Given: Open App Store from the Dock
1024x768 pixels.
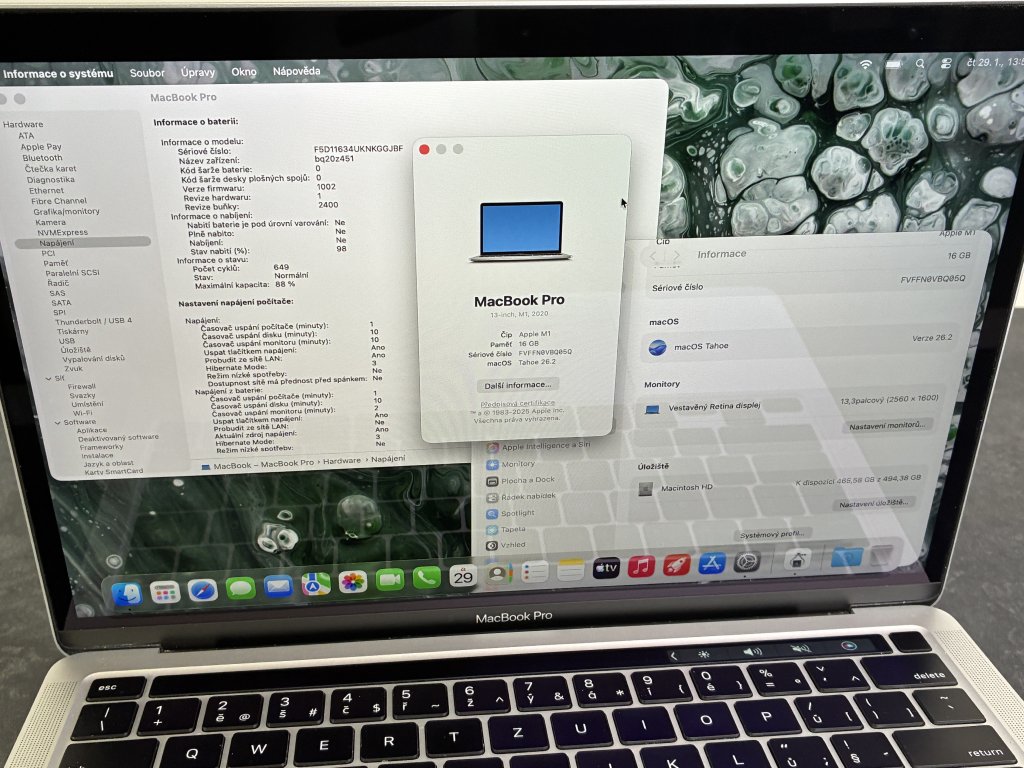Looking at the screenshot, I should [x=712, y=562].
